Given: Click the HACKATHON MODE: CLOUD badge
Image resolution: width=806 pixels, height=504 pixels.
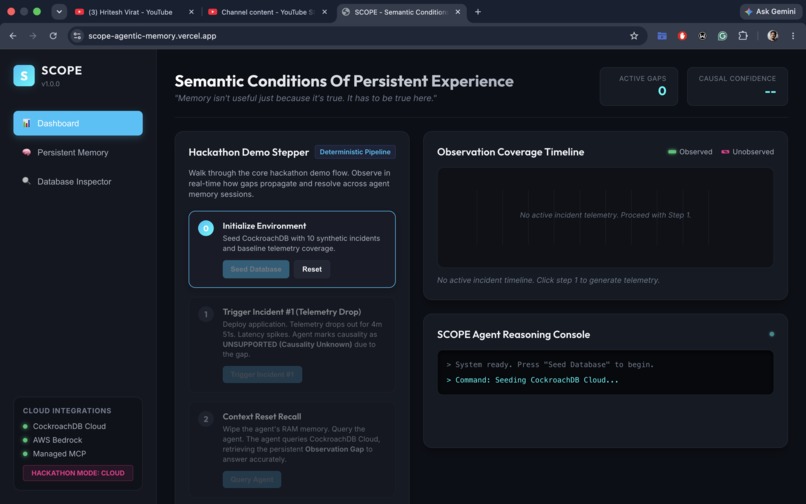Looking at the screenshot, I should click(78, 473).
